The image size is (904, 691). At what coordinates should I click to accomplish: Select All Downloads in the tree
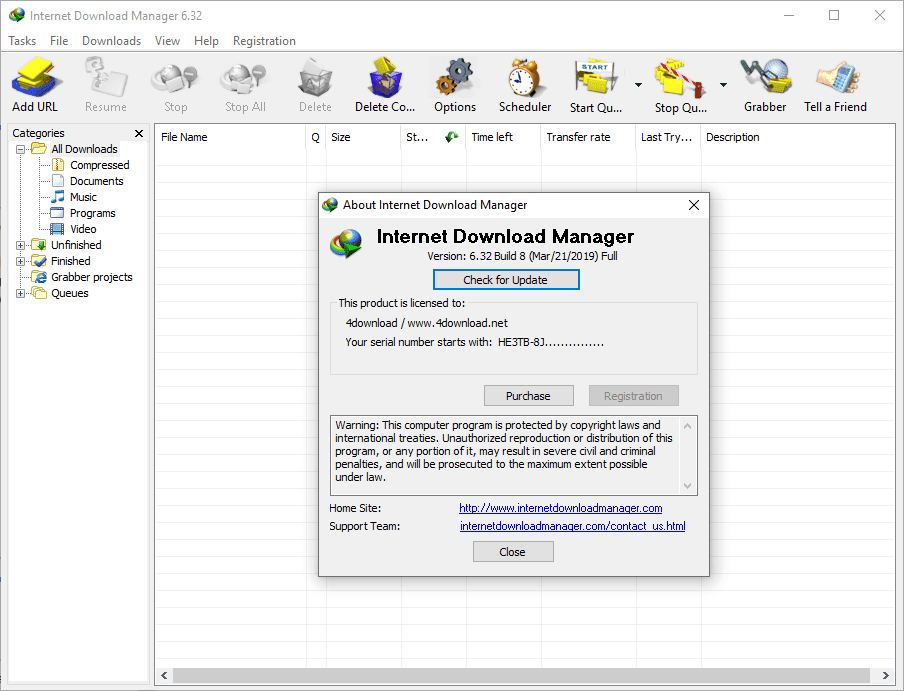(x=84, y=149)
